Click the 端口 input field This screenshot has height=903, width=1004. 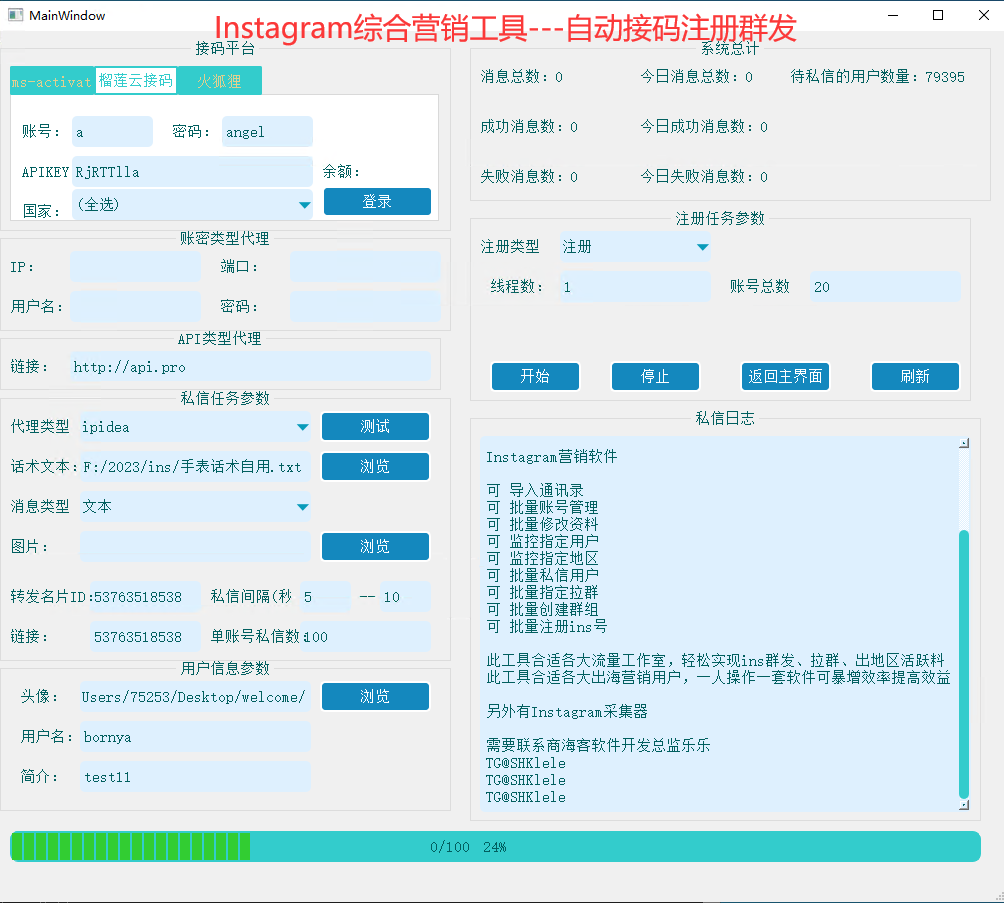tap(365, 266)
